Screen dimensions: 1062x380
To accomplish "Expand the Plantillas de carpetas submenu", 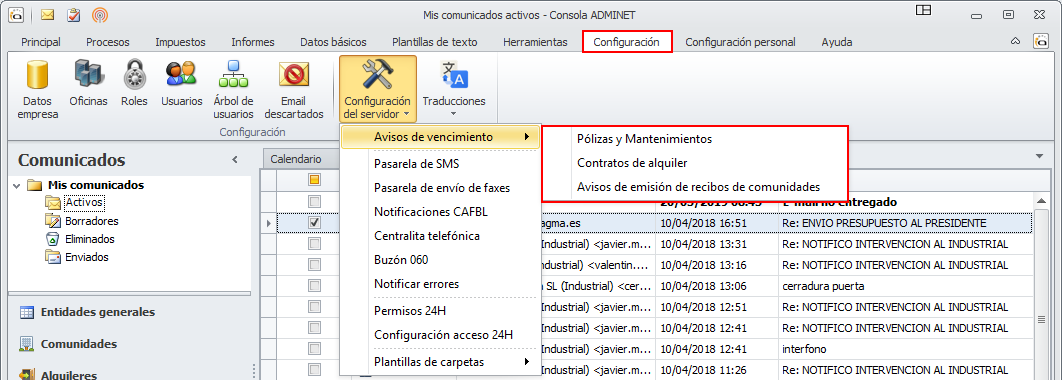I will (440, 362).
